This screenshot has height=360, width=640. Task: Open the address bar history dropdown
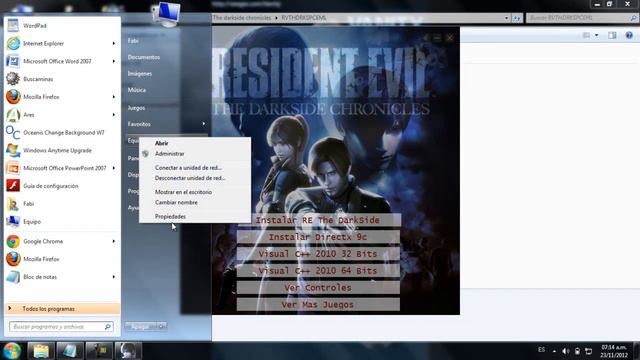(x=506, y=18)
